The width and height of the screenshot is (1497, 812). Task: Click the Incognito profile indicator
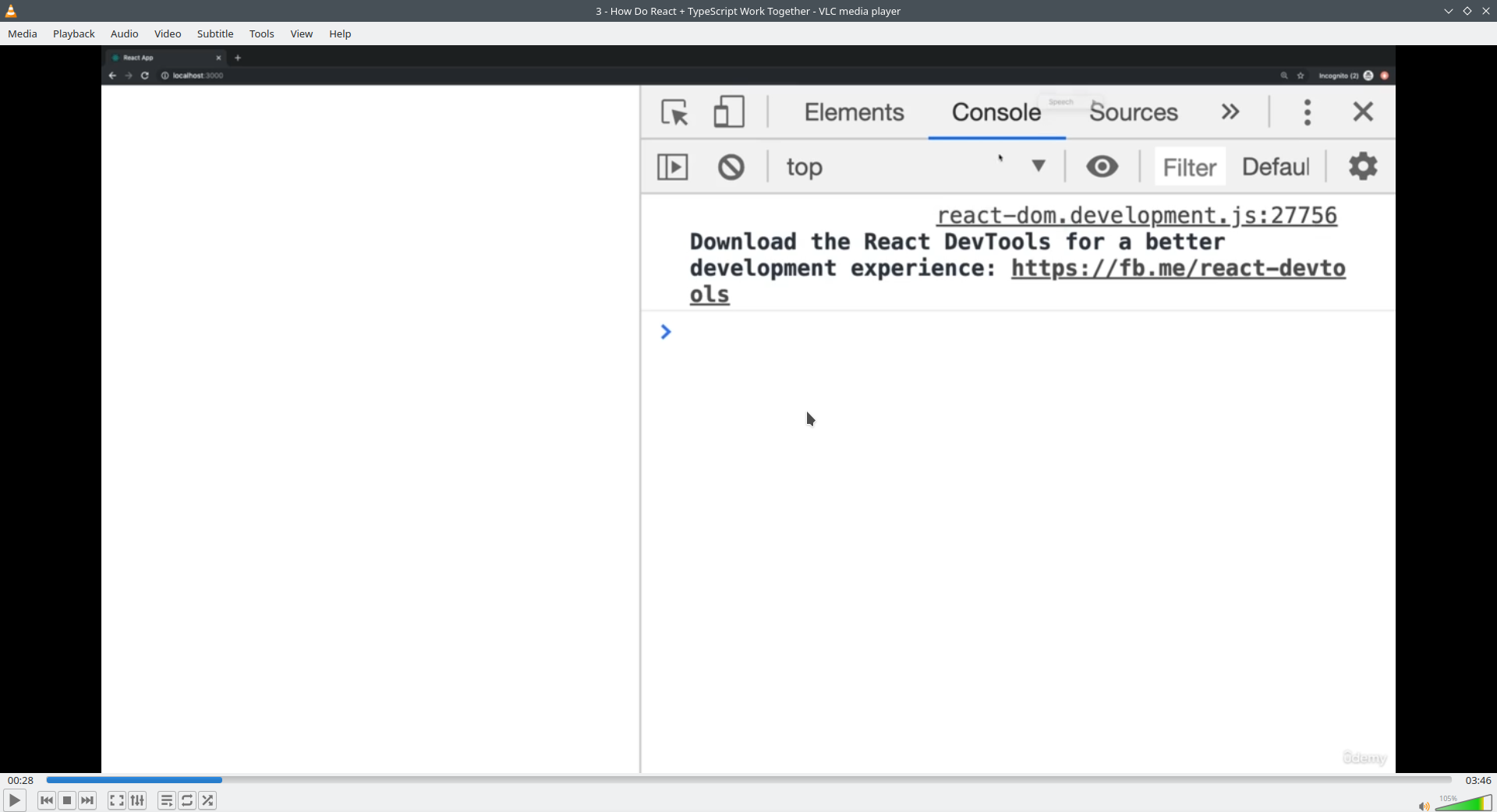click(1346, 76)
